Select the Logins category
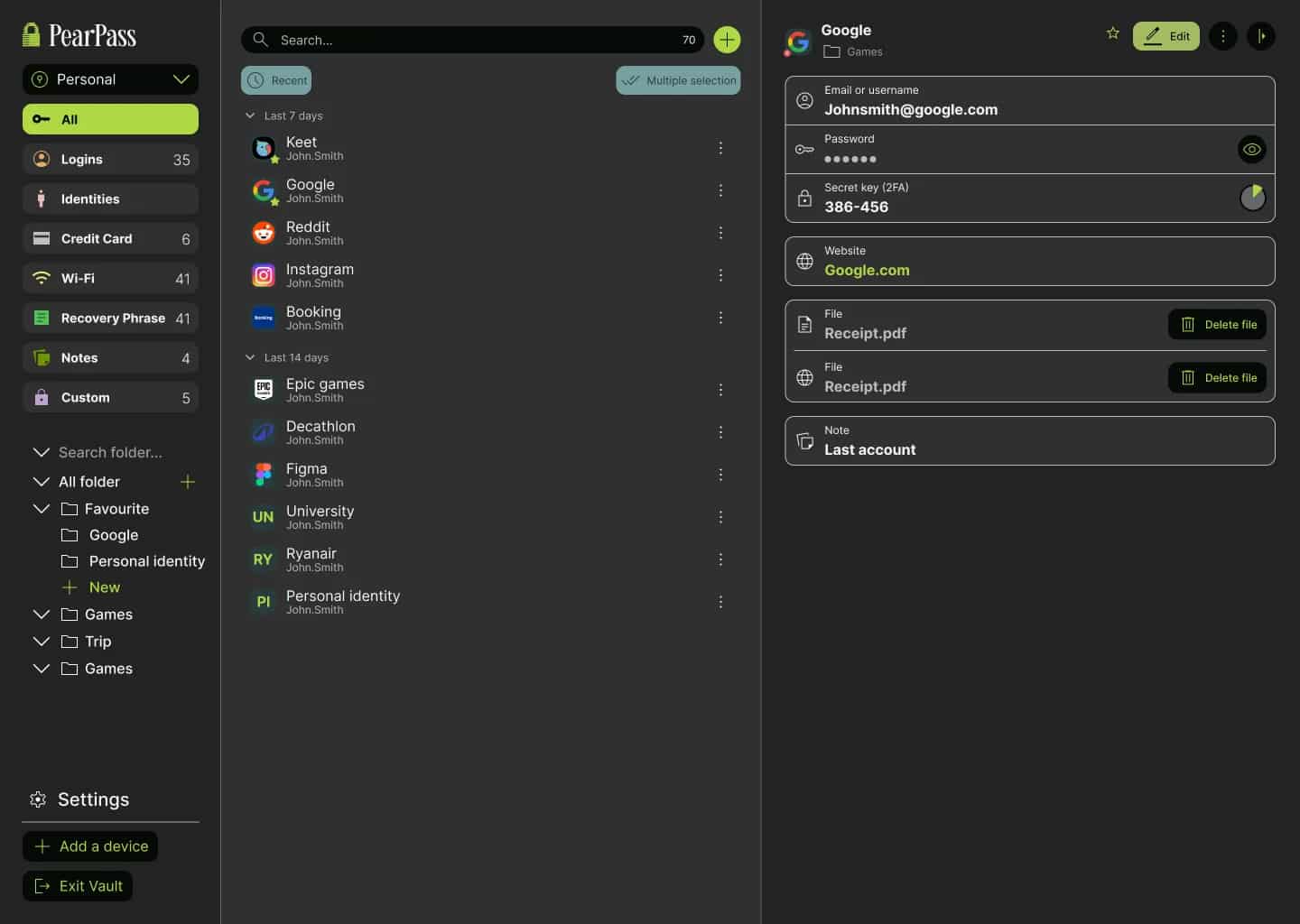Viewport: 1300px width, 924px height. coord(110,160)
